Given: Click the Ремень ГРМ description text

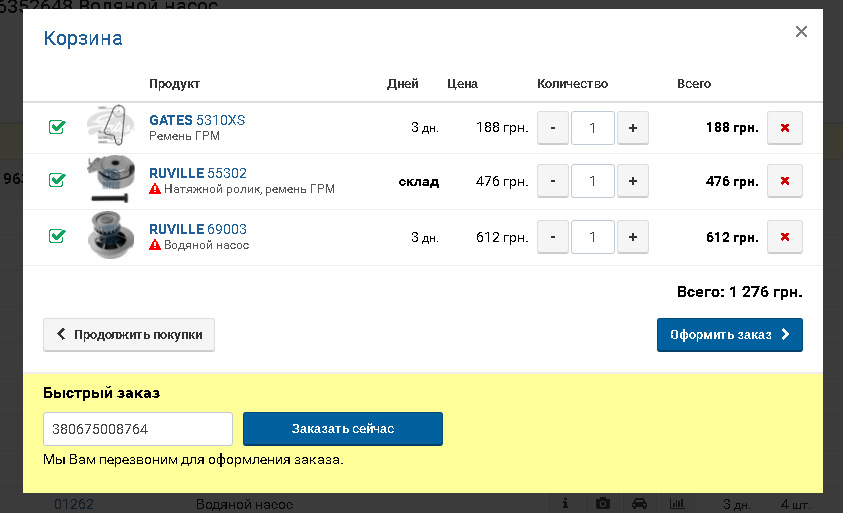Looking at the screenshot, I should pos(184,136).
